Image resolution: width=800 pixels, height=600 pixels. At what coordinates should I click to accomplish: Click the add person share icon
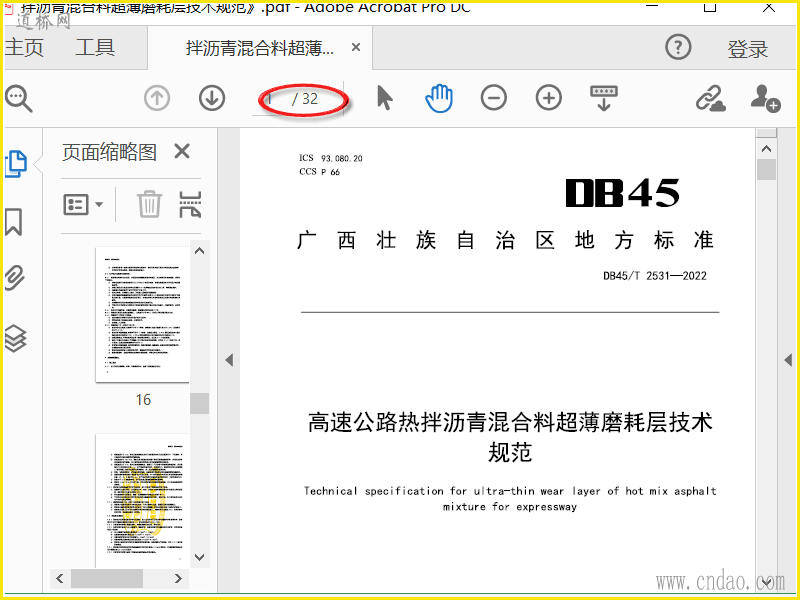tap(765, 98)
